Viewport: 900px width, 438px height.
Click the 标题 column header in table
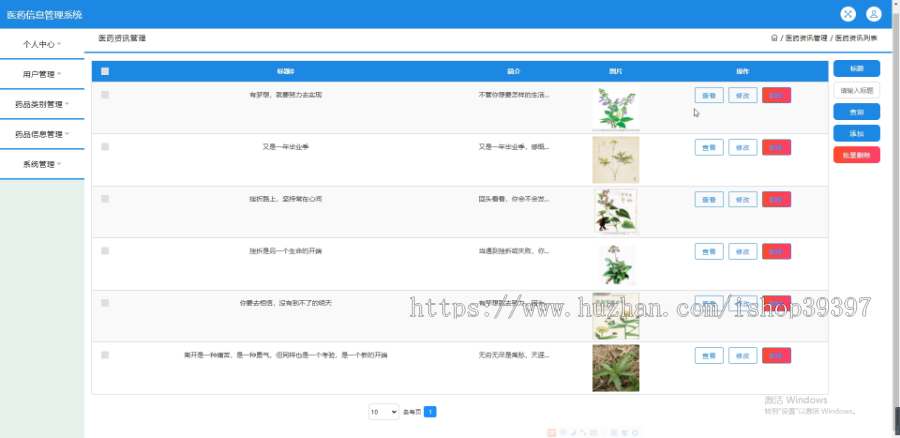coord(285,72)
